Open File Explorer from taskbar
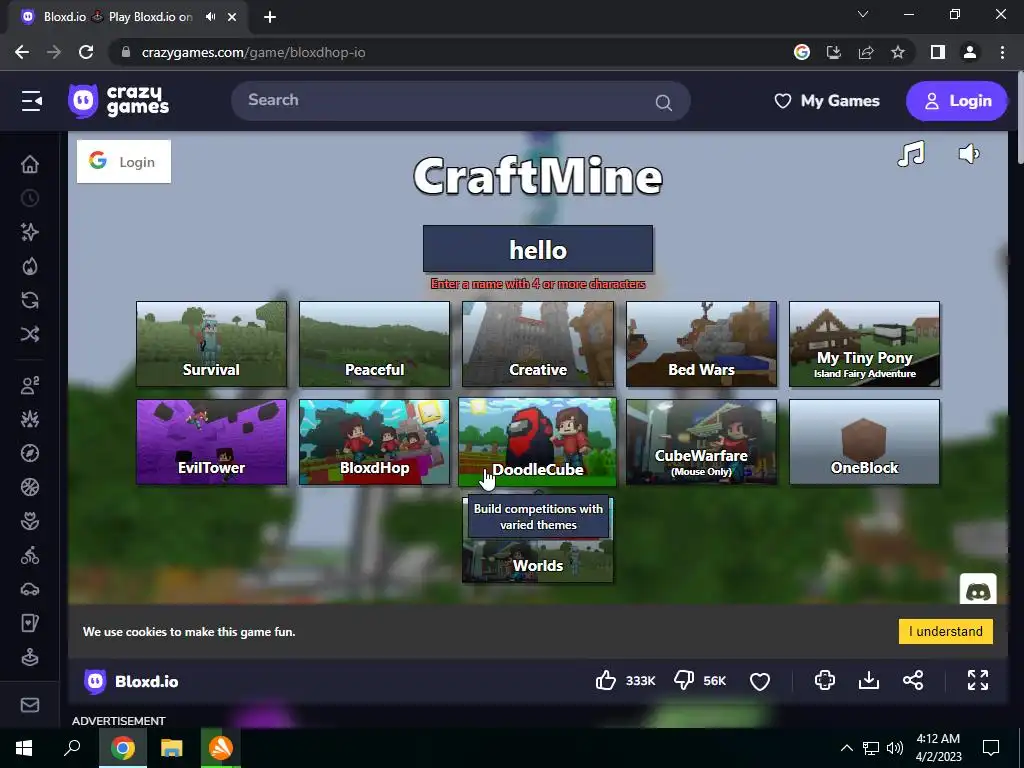The image size is (1024, 768). click(172, 748)
